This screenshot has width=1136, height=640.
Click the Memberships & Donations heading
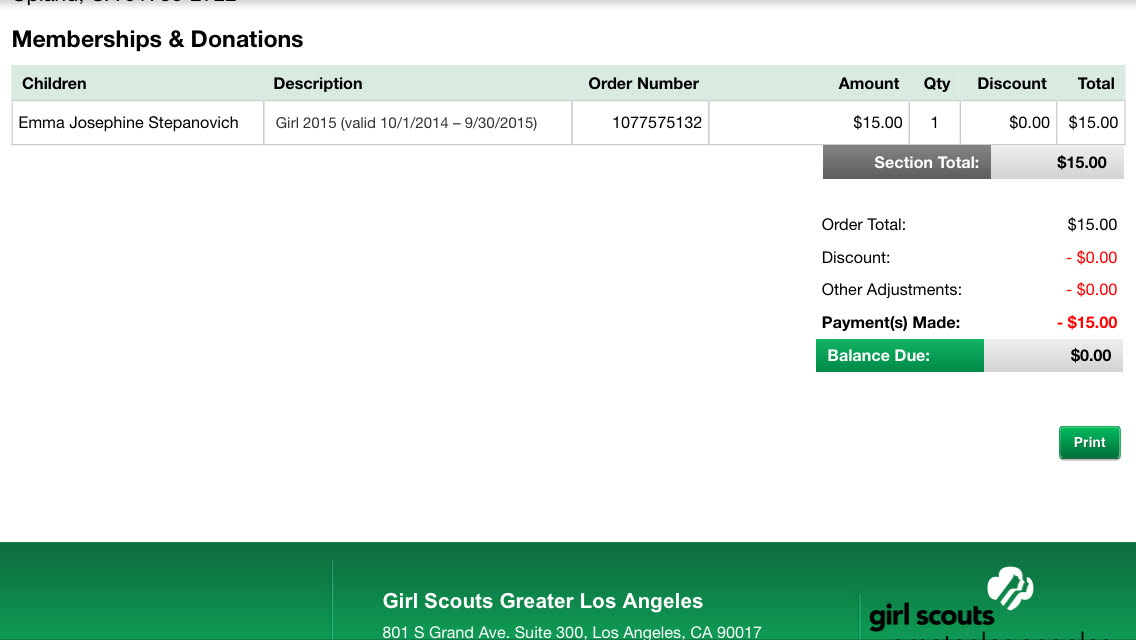tap(157, 39)
